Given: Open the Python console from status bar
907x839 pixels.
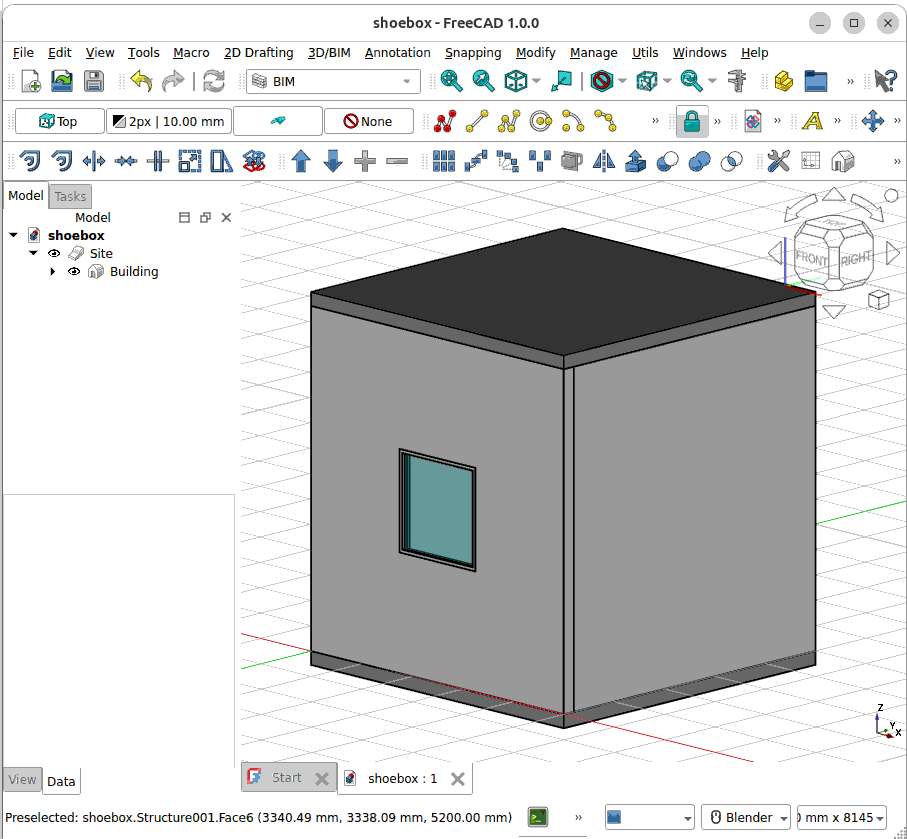Looking at the screenshot, I should click(538, 817).
